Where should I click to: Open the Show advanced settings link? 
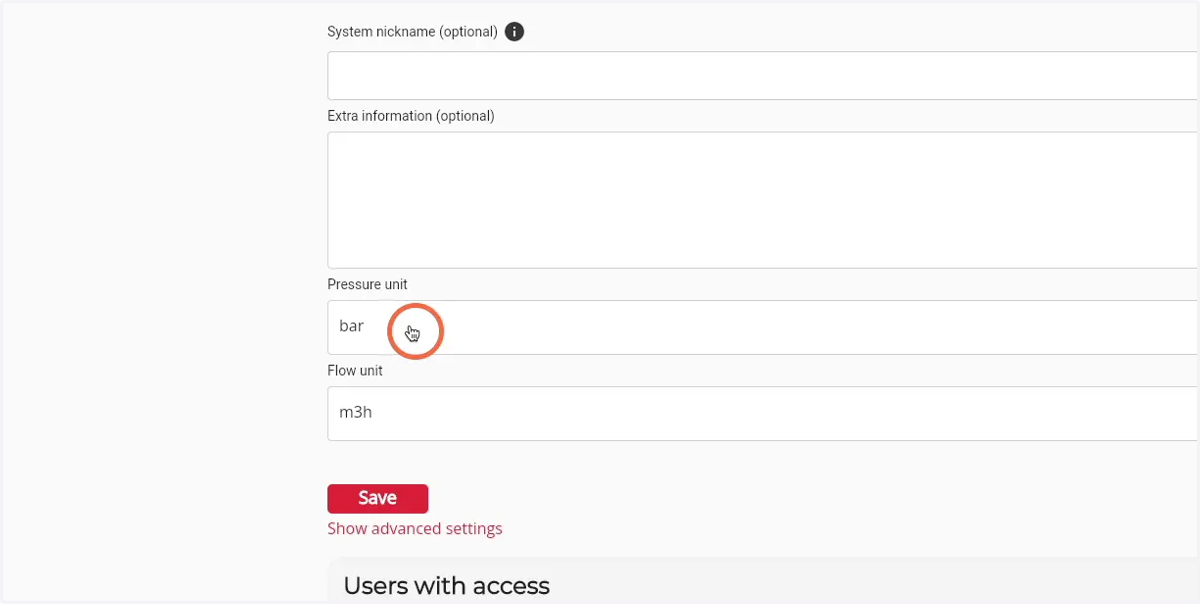click(415, 528)
